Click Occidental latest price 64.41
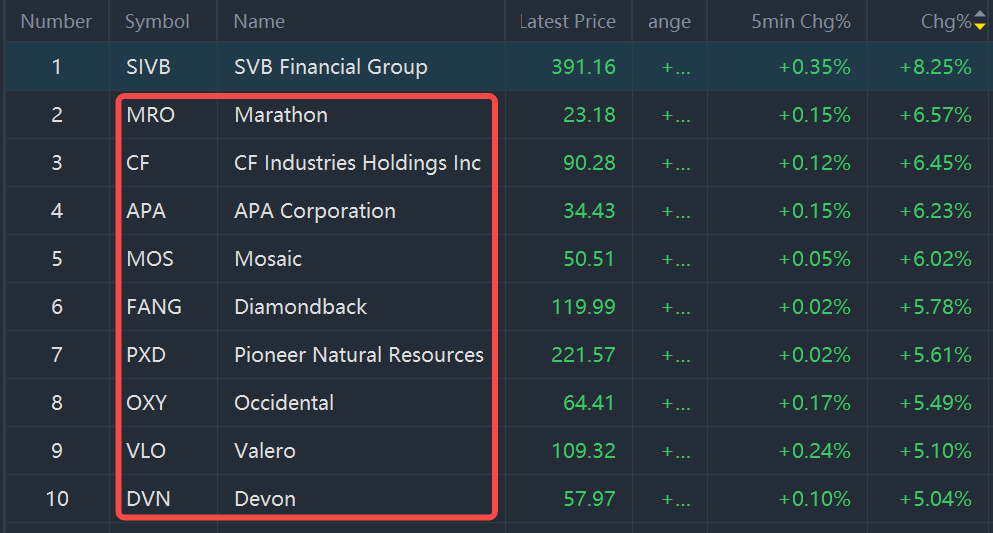The height and width of the screenshot is (533, 993). pyautogui.click(x=589, y=403)
